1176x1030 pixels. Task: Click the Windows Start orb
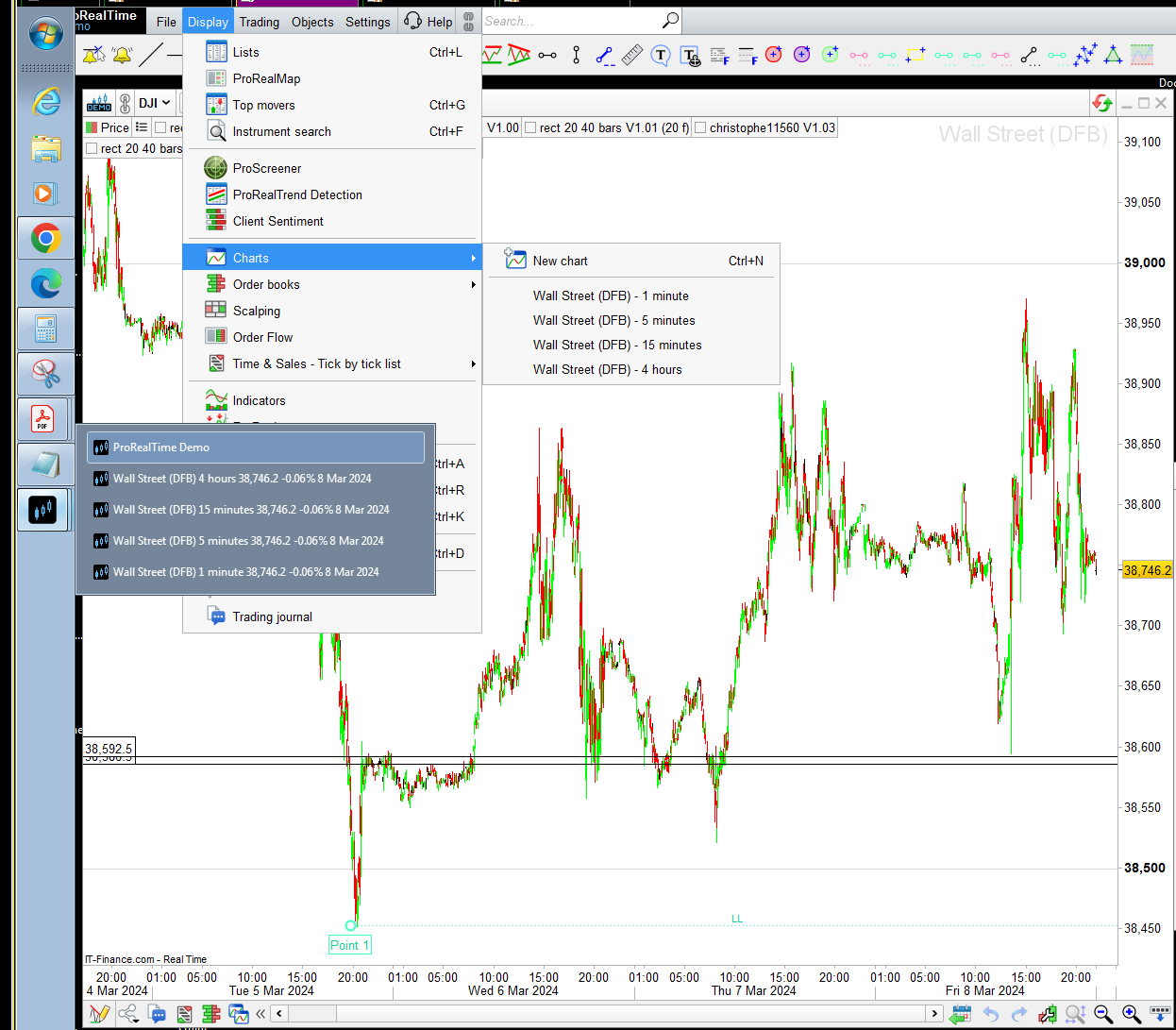[x=45, y=34]
